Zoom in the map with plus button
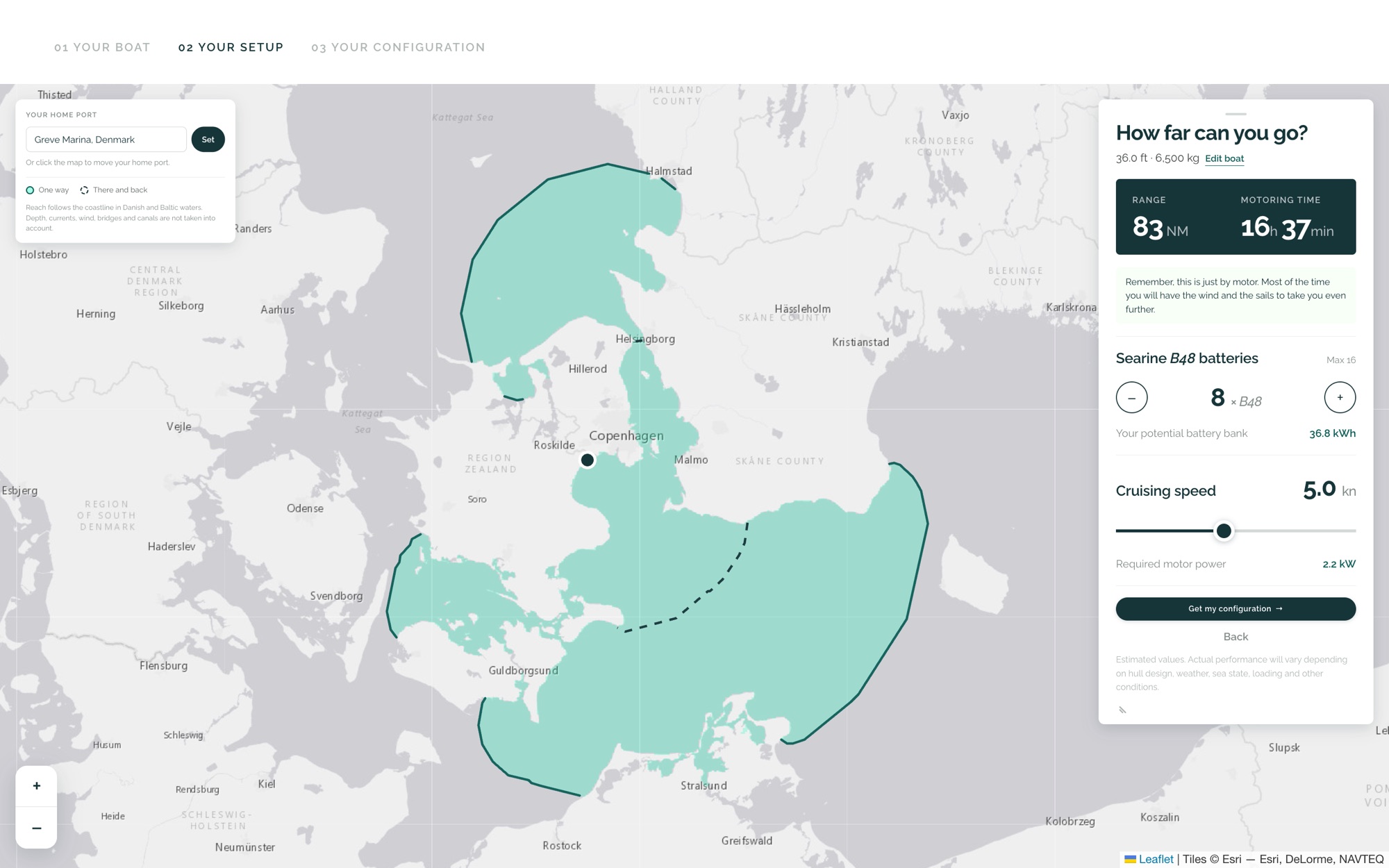The image size is (1389, 868). [36, 786]
